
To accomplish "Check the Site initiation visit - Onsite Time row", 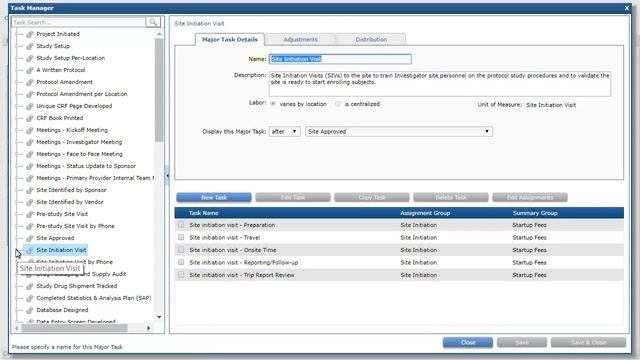I will point(181,250).
